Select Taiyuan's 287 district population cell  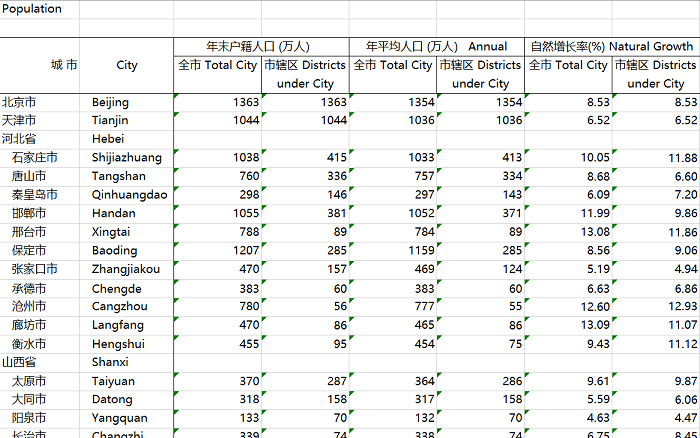click(x=305, y=381)
